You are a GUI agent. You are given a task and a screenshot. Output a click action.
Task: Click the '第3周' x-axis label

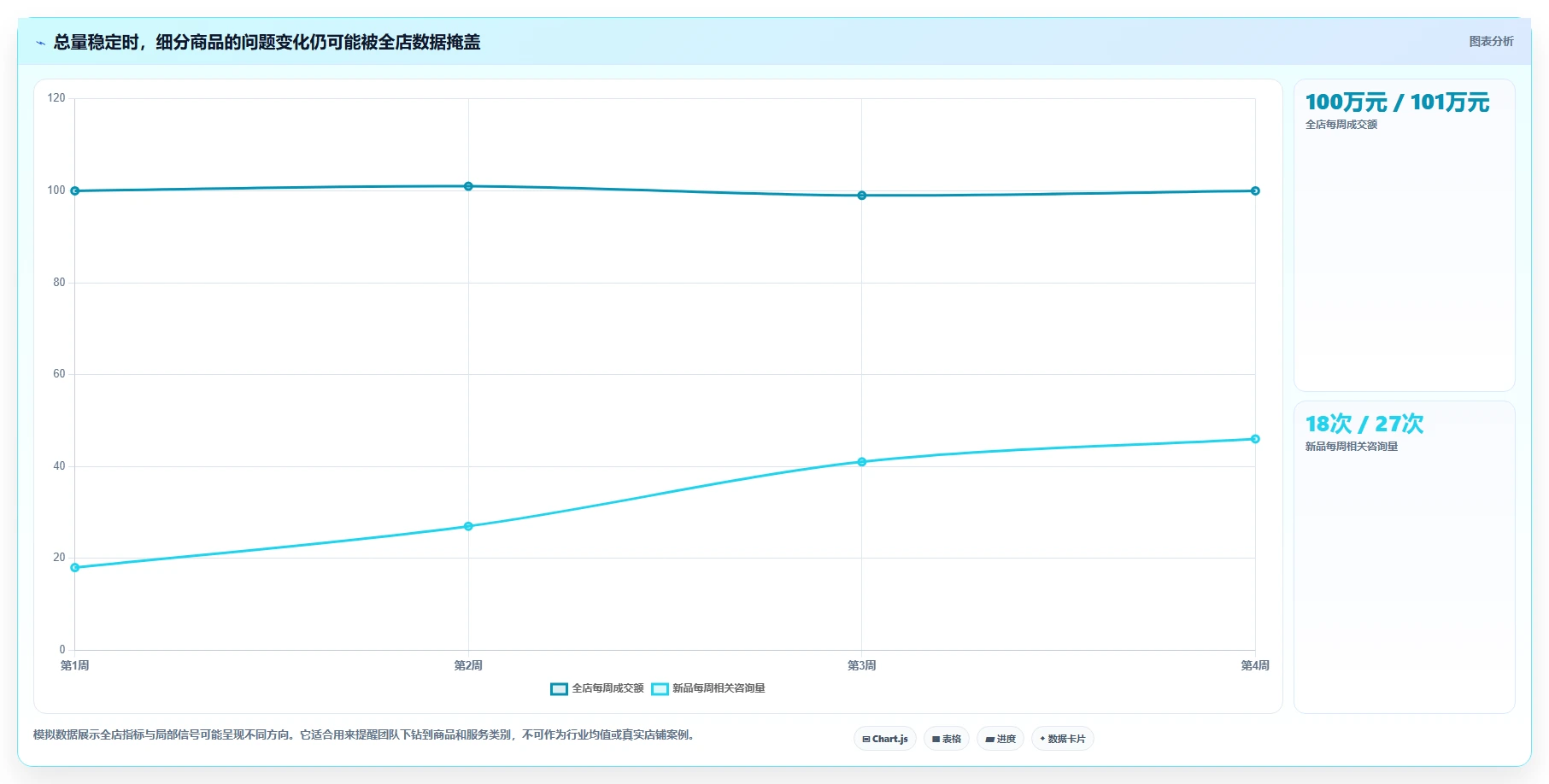(x=862, y=665)
